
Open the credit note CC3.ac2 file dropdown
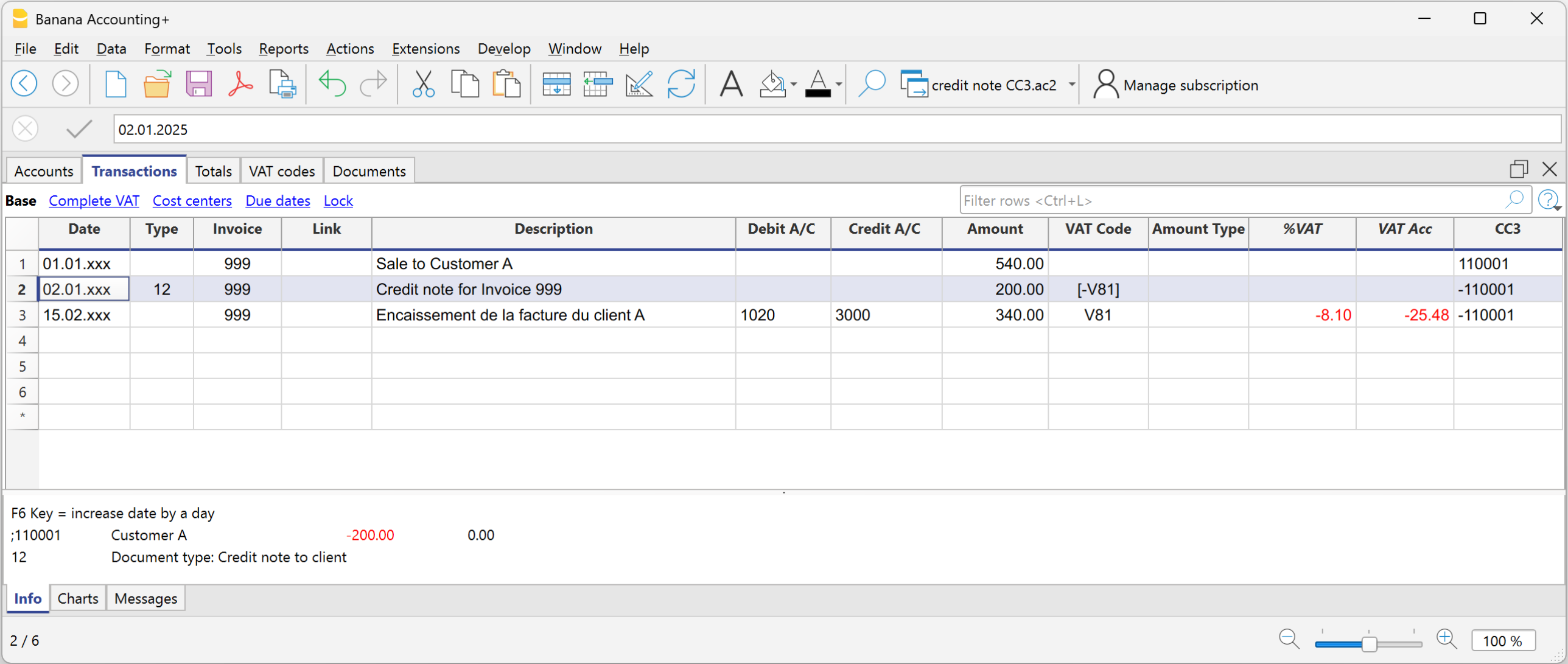point(1071,85)
